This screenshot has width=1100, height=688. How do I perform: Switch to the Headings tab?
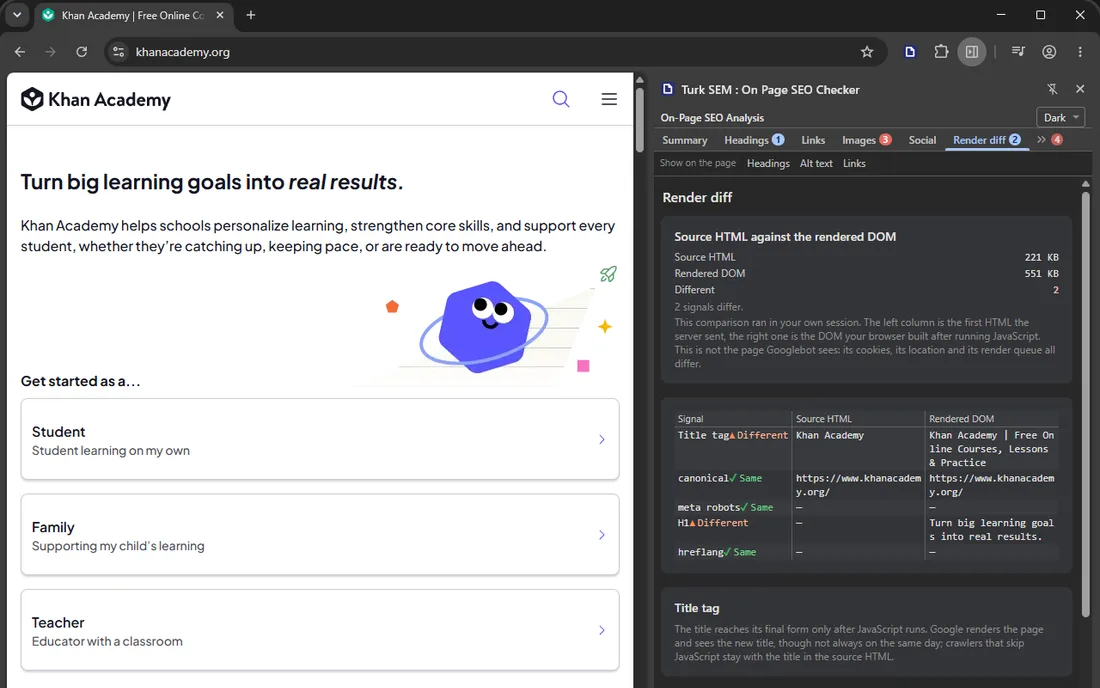tap(754, 140)
